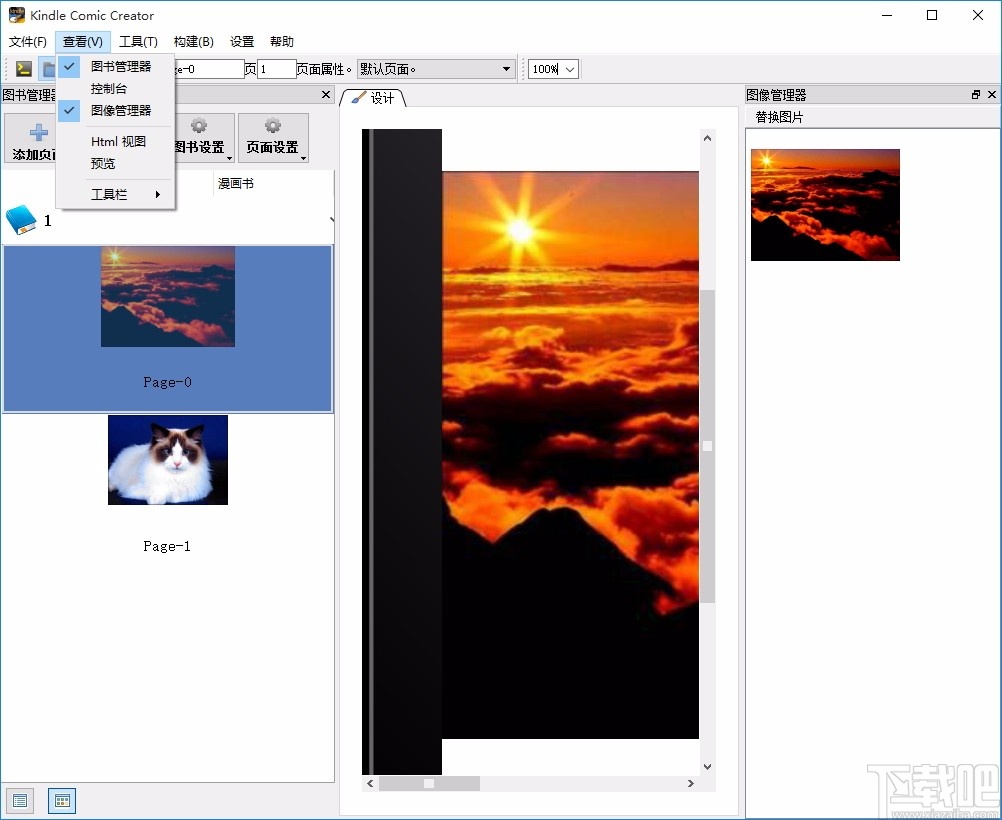Open the 帮助 menu
Viewport: 1002px width, 820px height.
tap(282, 42)
